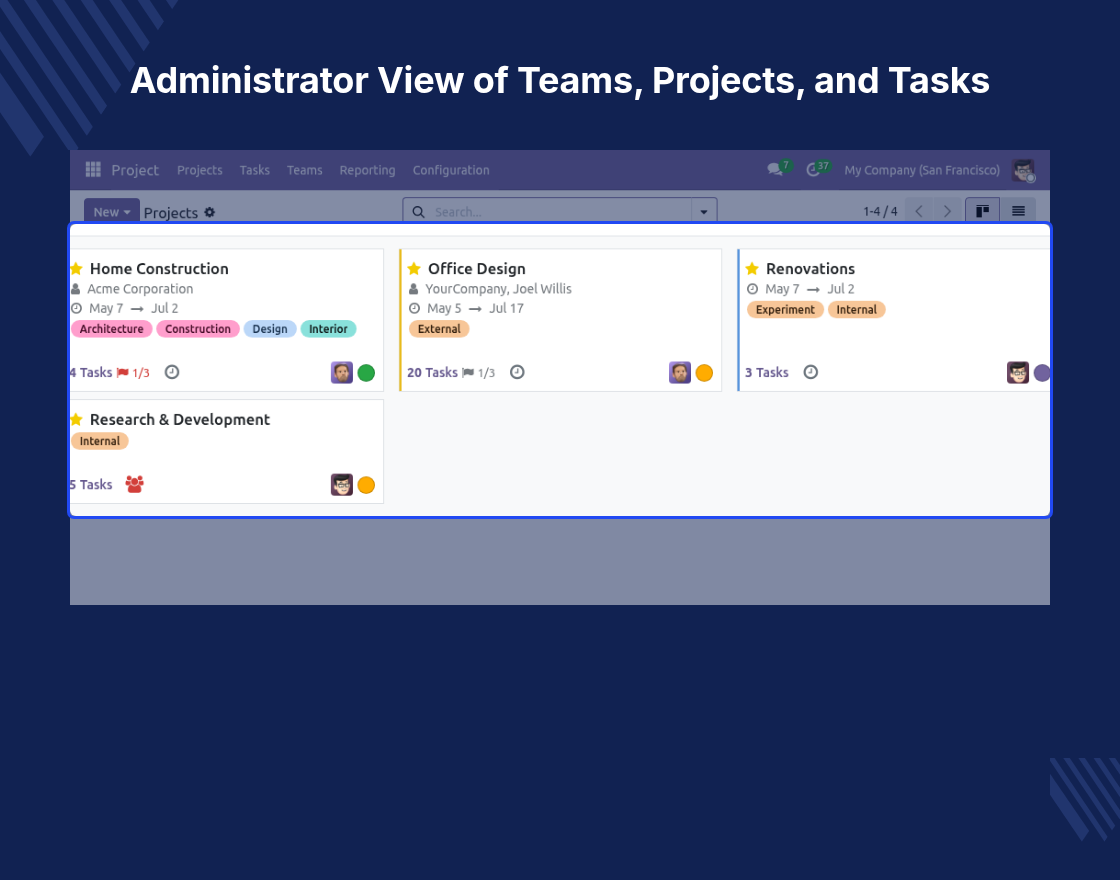Click the milestone flag 1/3 on Office Design

[x=478, y=373]
